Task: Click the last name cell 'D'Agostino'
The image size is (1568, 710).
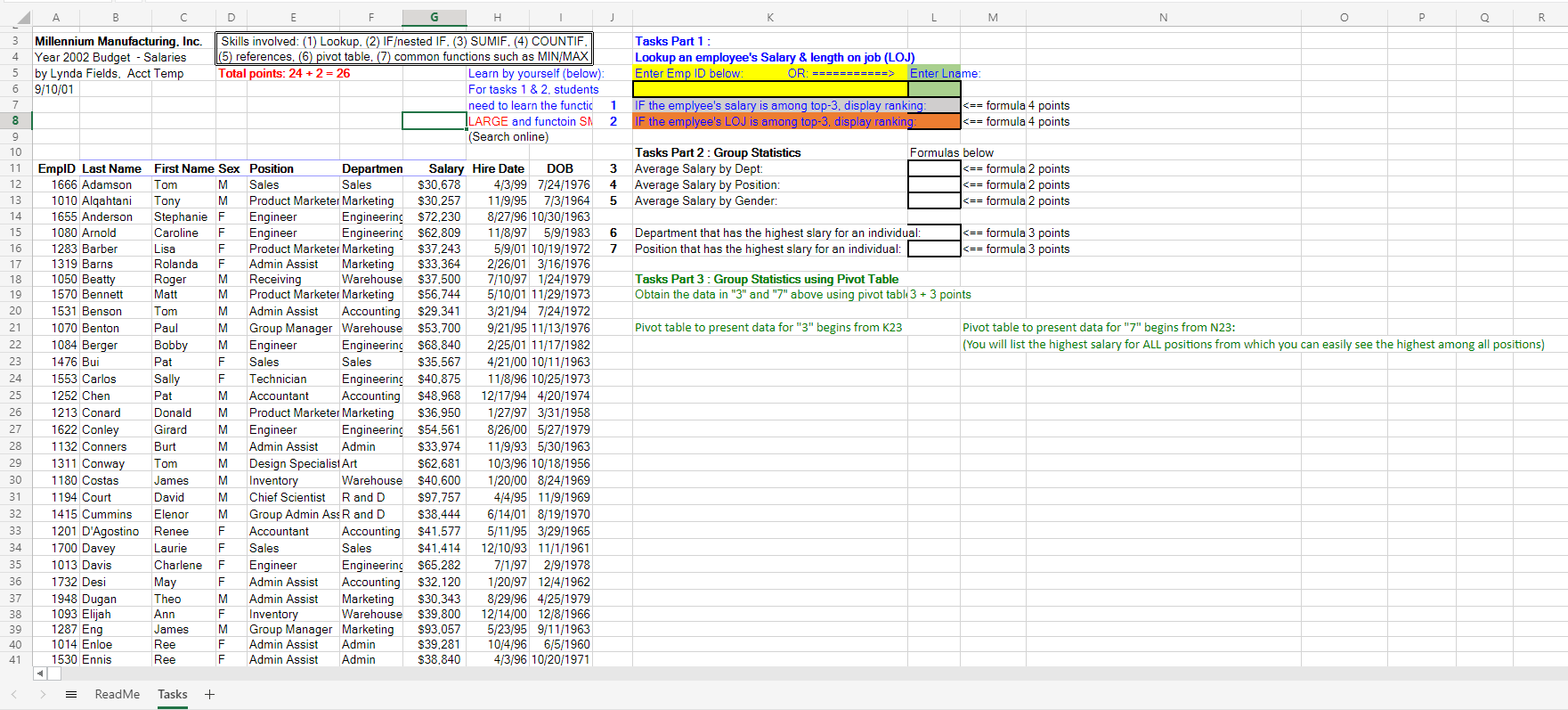Action: pyautogui.click(x=115, y=531)
